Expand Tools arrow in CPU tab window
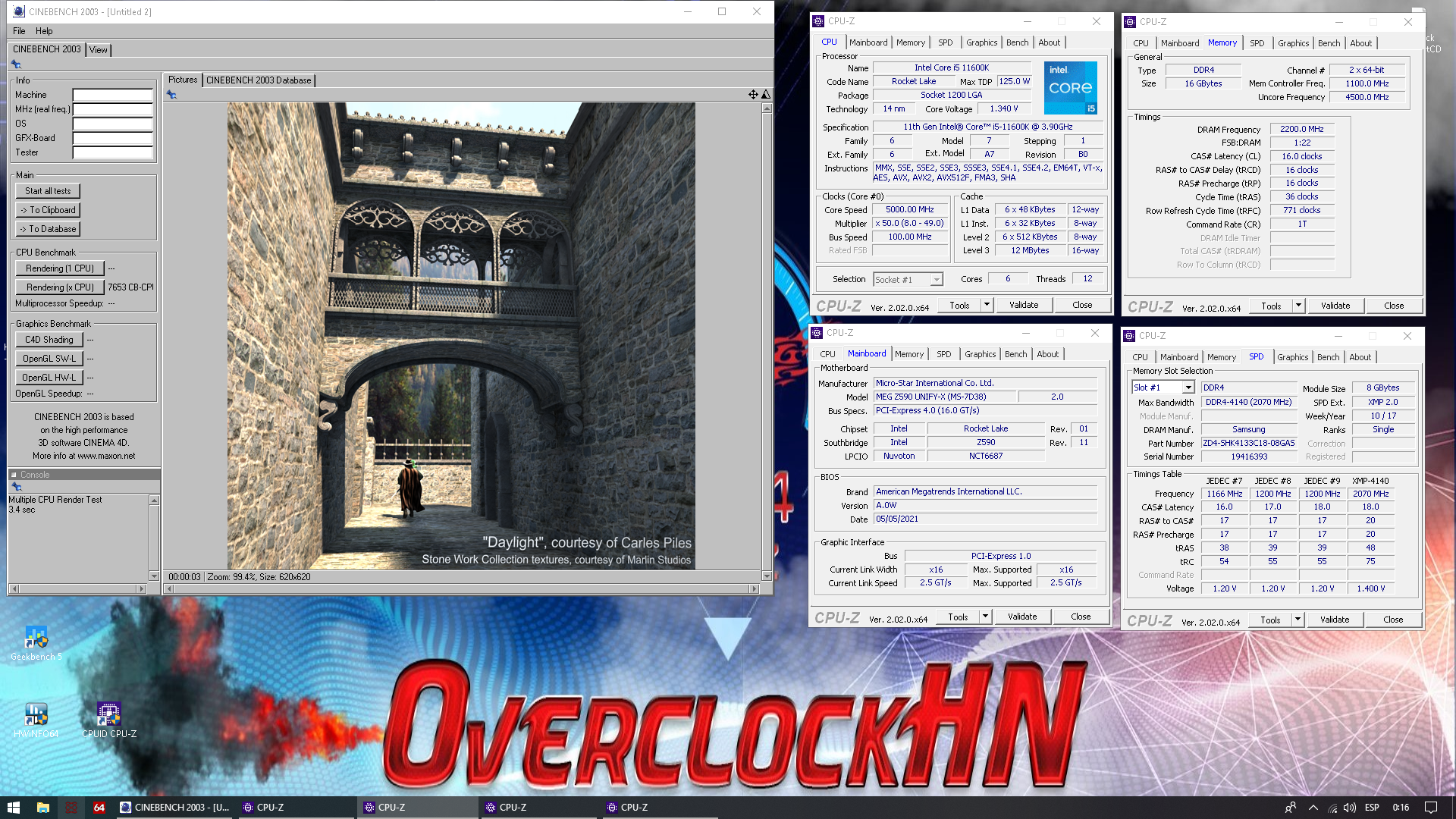1456x819 pixels. pos(987,305)
